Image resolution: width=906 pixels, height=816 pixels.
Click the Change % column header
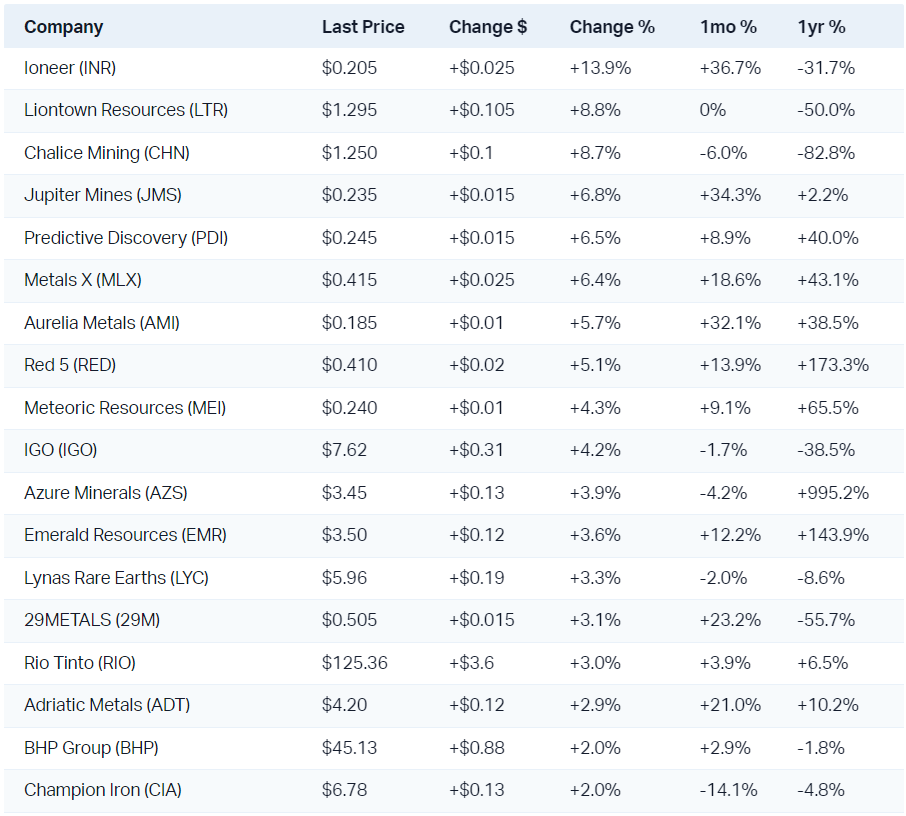pos(612,27)
